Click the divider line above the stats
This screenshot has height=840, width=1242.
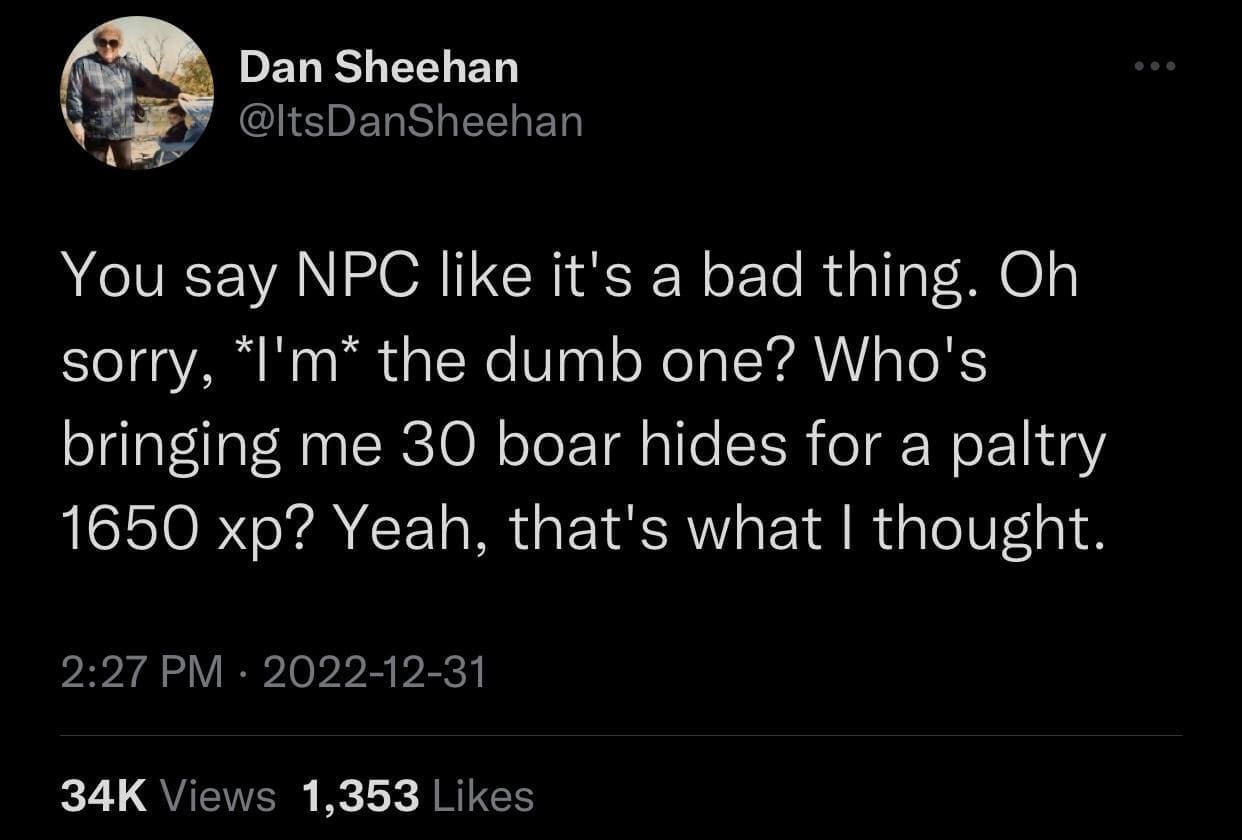click(621, 736)
